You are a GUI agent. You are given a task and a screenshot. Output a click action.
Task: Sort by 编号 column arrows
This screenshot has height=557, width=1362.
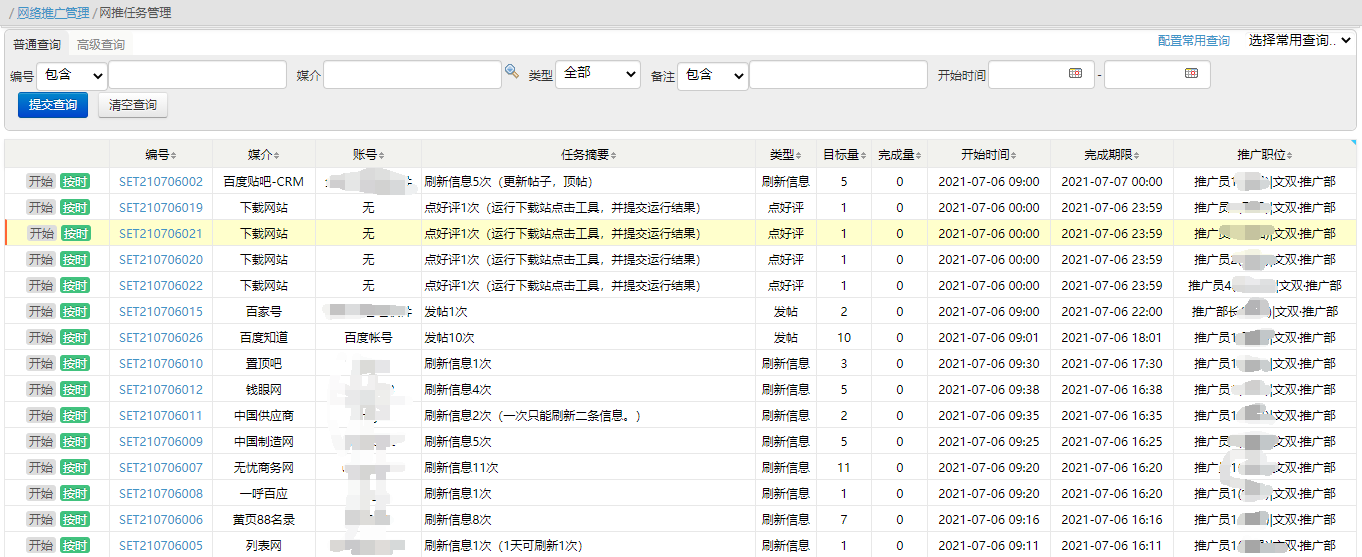point(174,155)
